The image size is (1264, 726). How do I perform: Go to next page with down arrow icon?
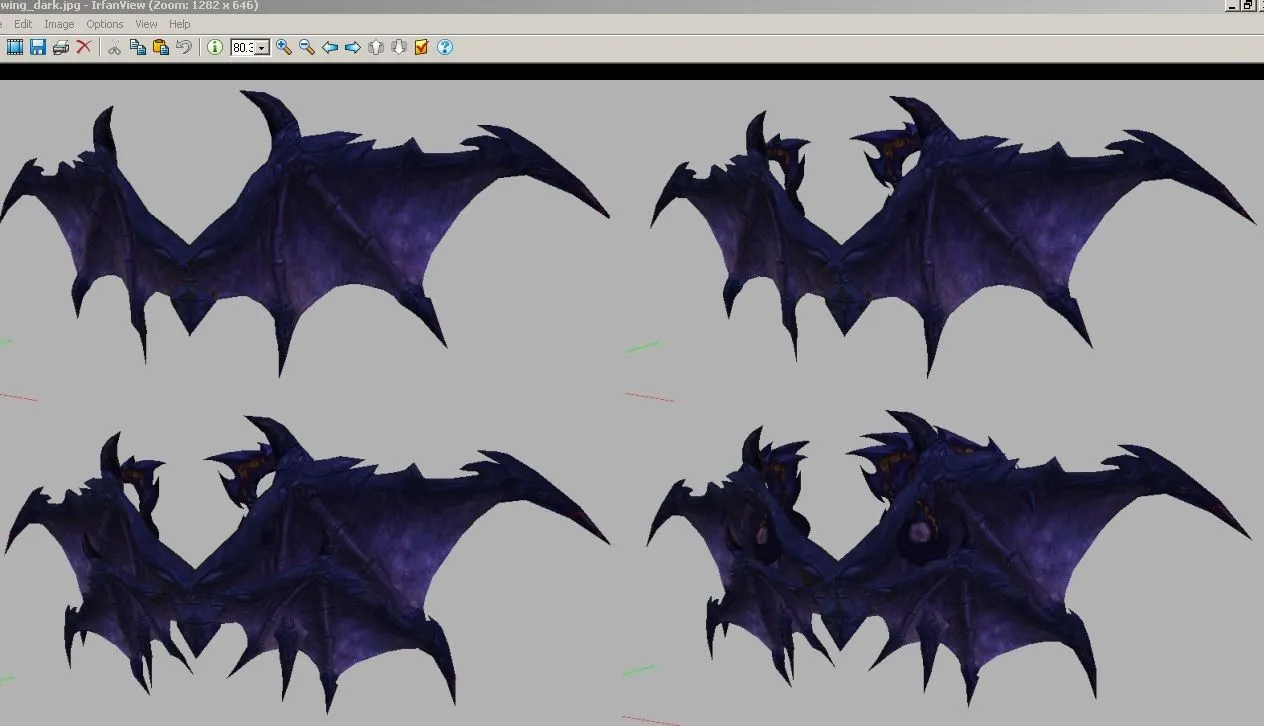399,47
